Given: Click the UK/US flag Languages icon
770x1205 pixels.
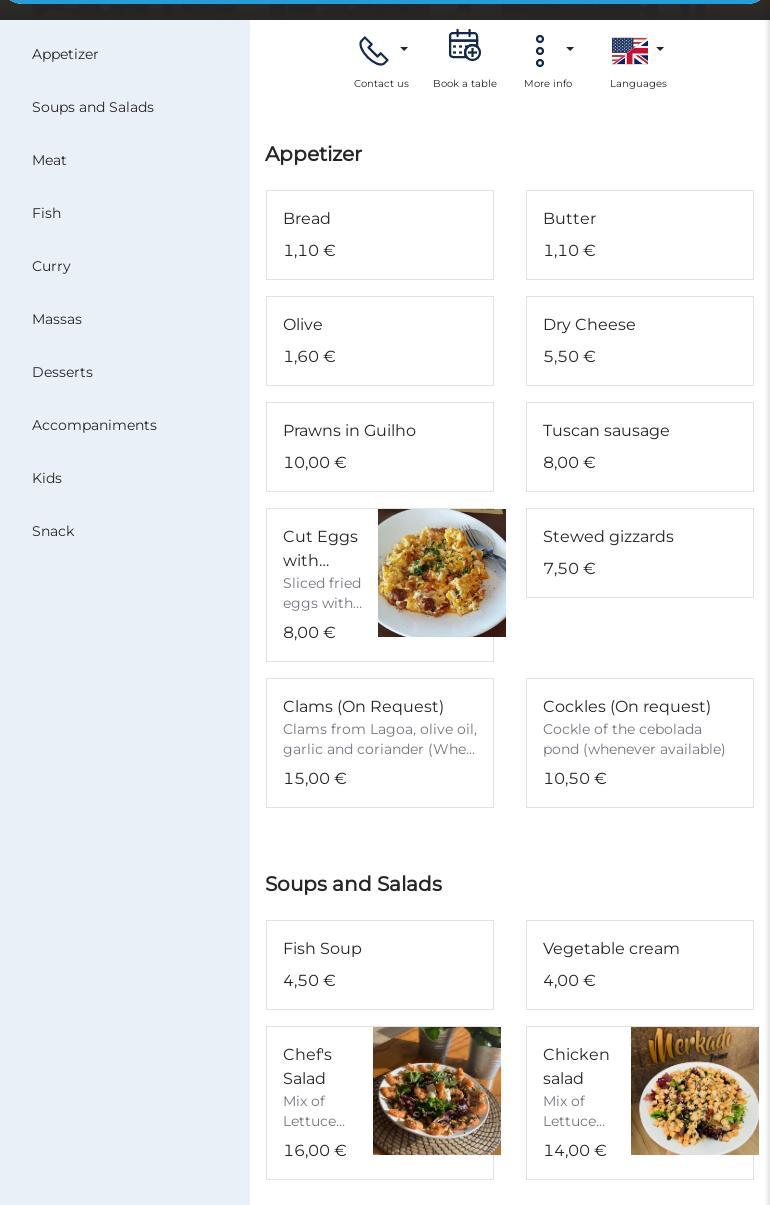Looking at the screenshot, I should coord(629,50).
